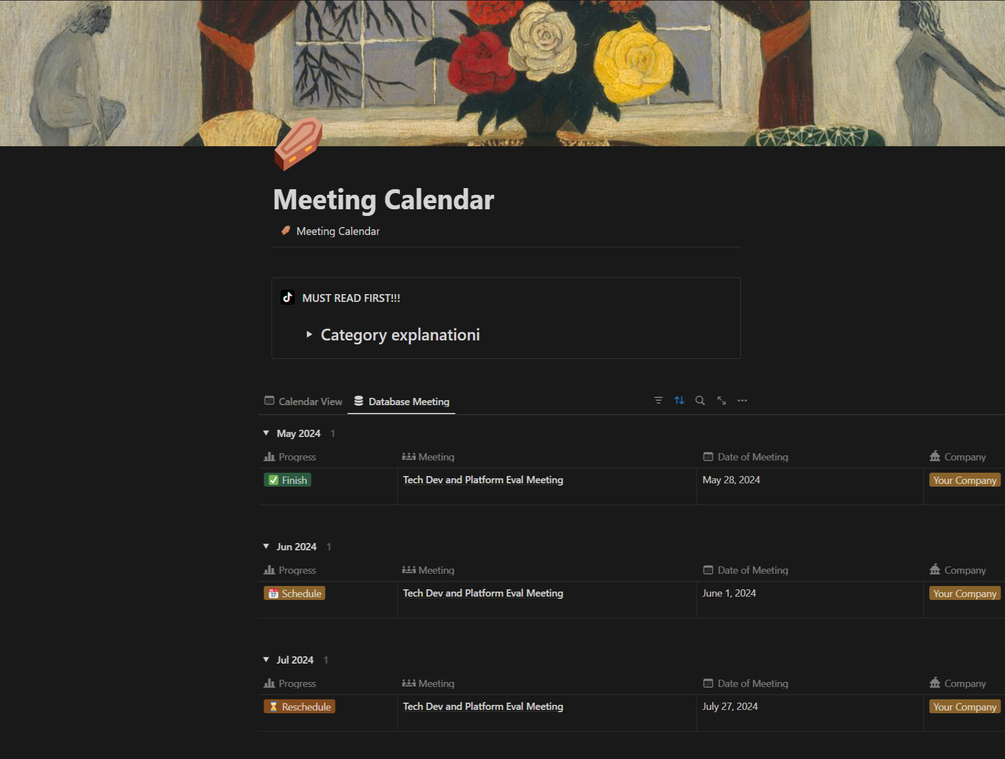Switch to the Calendar View tab

coord(303,402)
